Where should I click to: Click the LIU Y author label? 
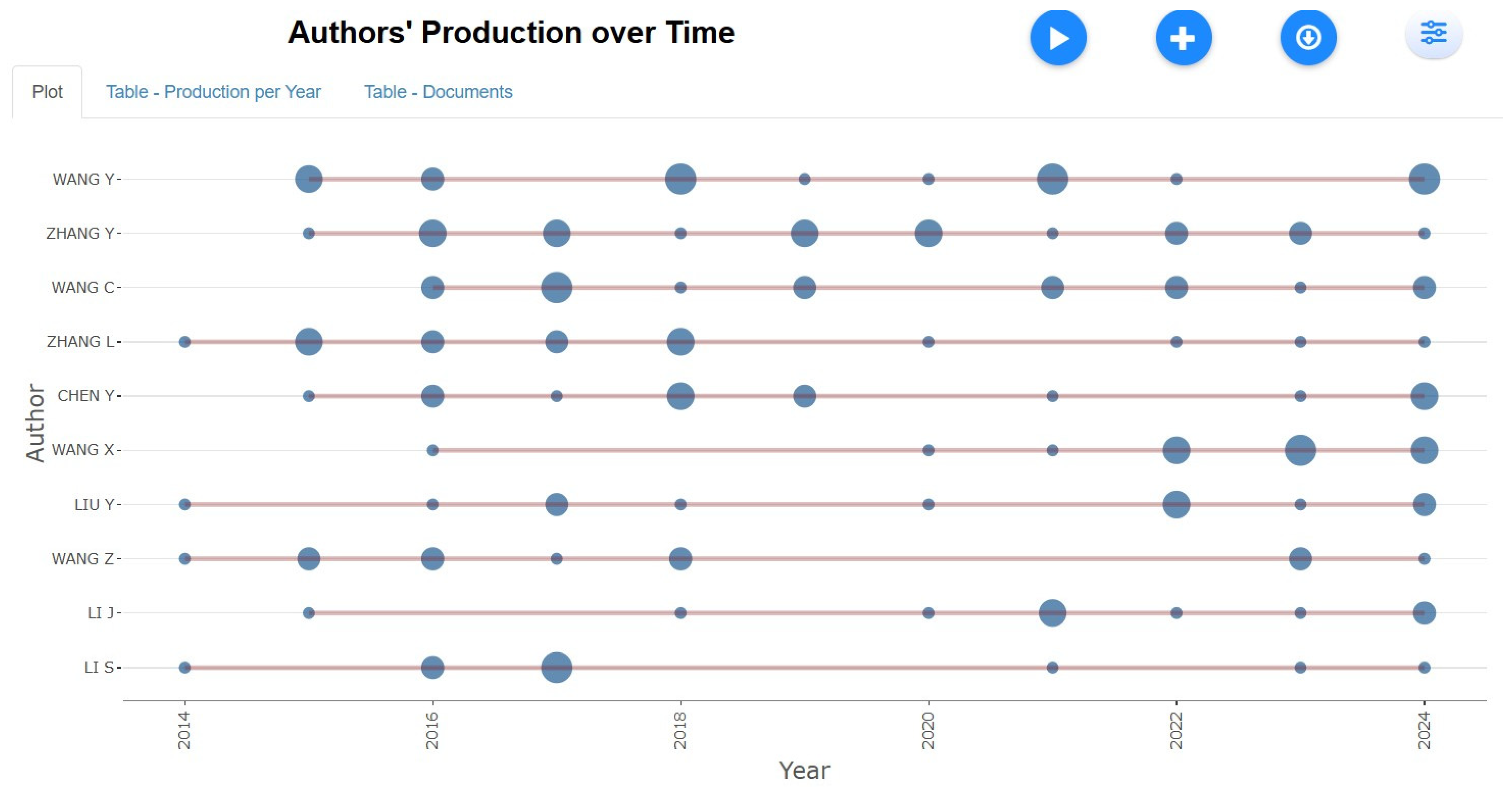[x=95, y=504]
